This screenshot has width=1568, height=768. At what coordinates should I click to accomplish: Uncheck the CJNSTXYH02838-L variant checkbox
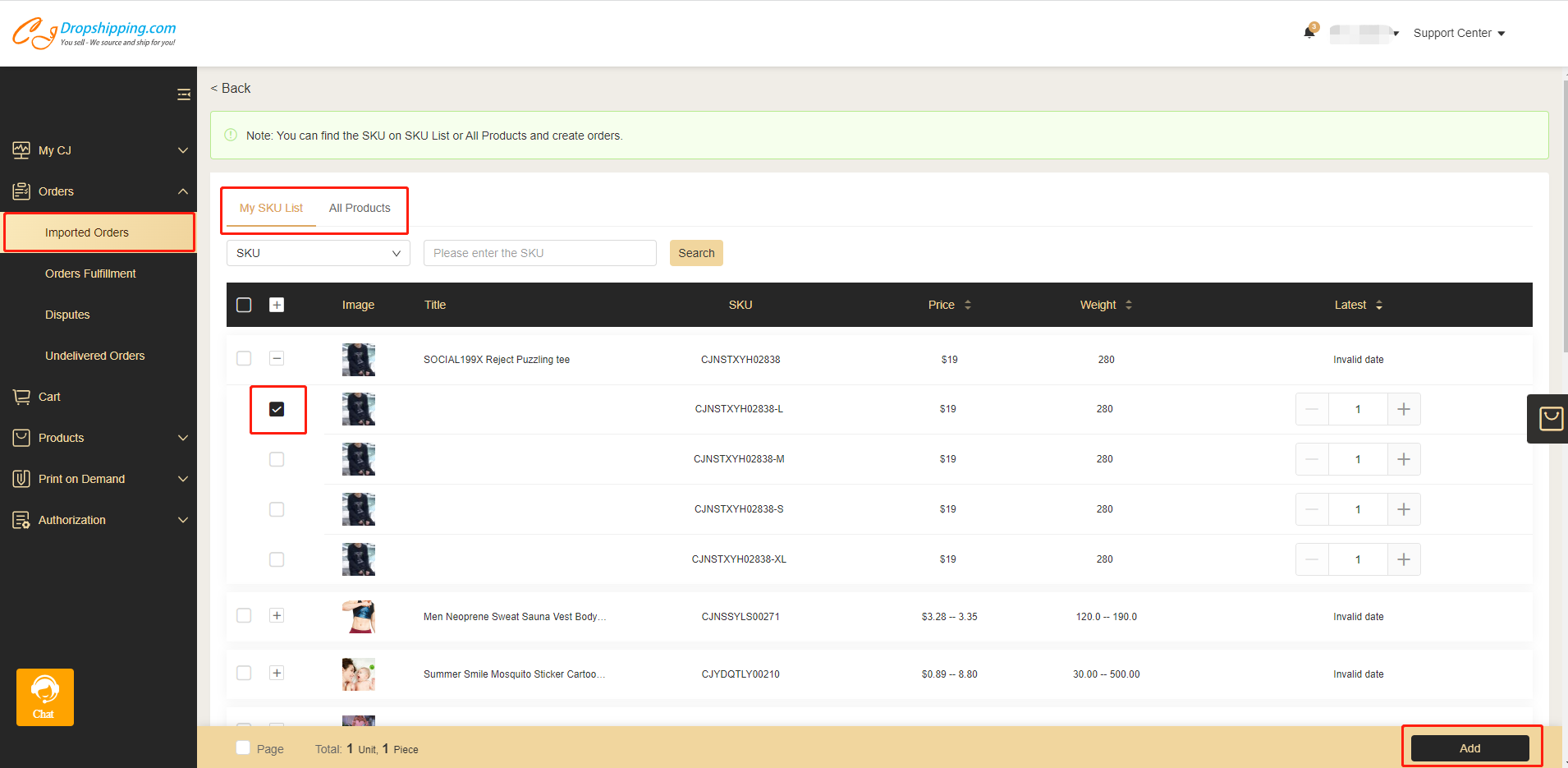[277, 409]
